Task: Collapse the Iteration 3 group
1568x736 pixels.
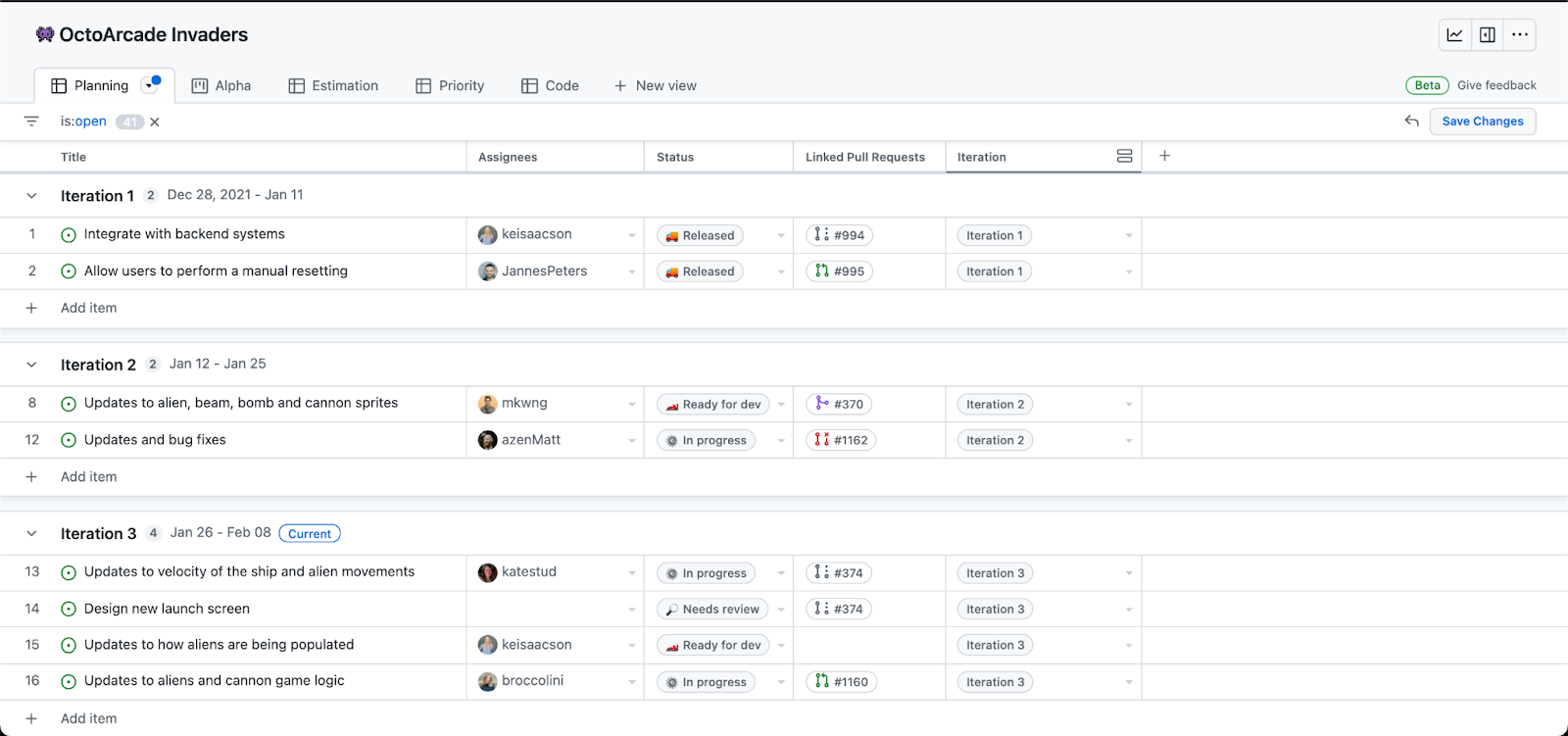Action: (x=31, y=534)
